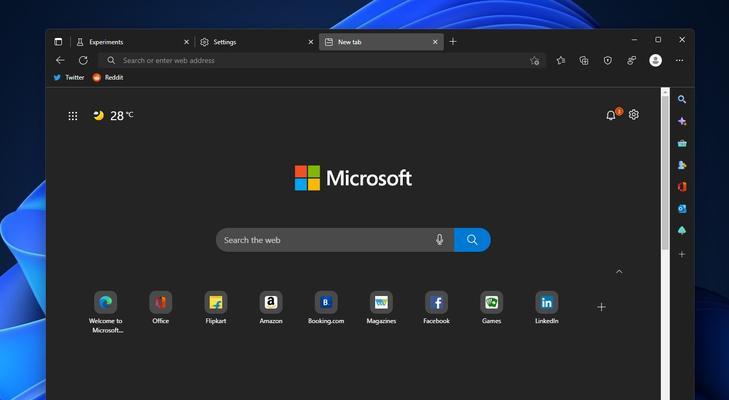Click the page vertical scrollbar
729x400 pixels.
pyautogui.click(x=665, y=244)
